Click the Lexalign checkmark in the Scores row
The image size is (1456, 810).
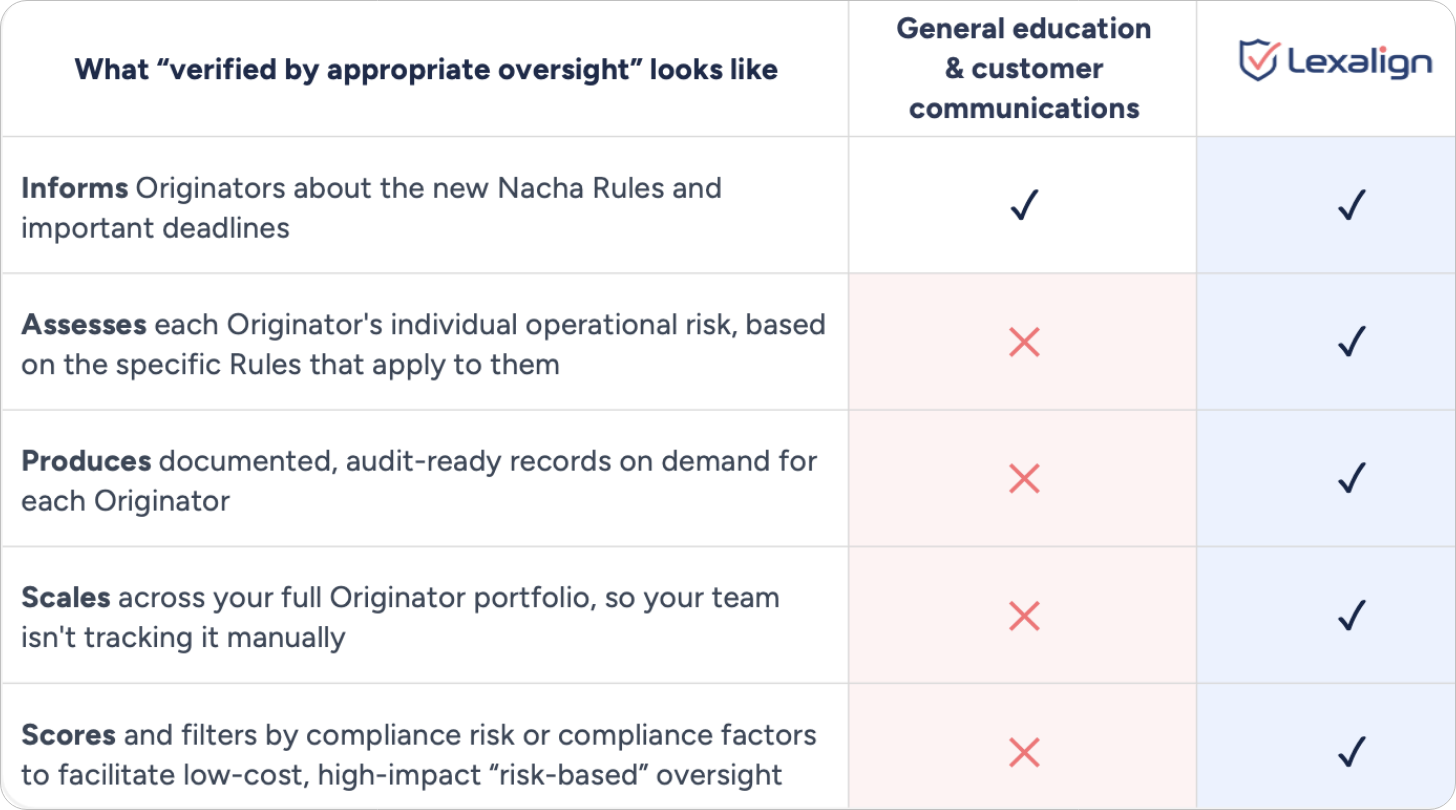coord(1351,752)
